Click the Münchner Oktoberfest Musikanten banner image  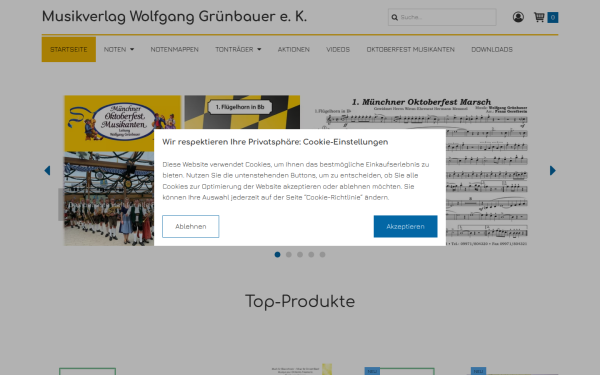coord(122,123)
